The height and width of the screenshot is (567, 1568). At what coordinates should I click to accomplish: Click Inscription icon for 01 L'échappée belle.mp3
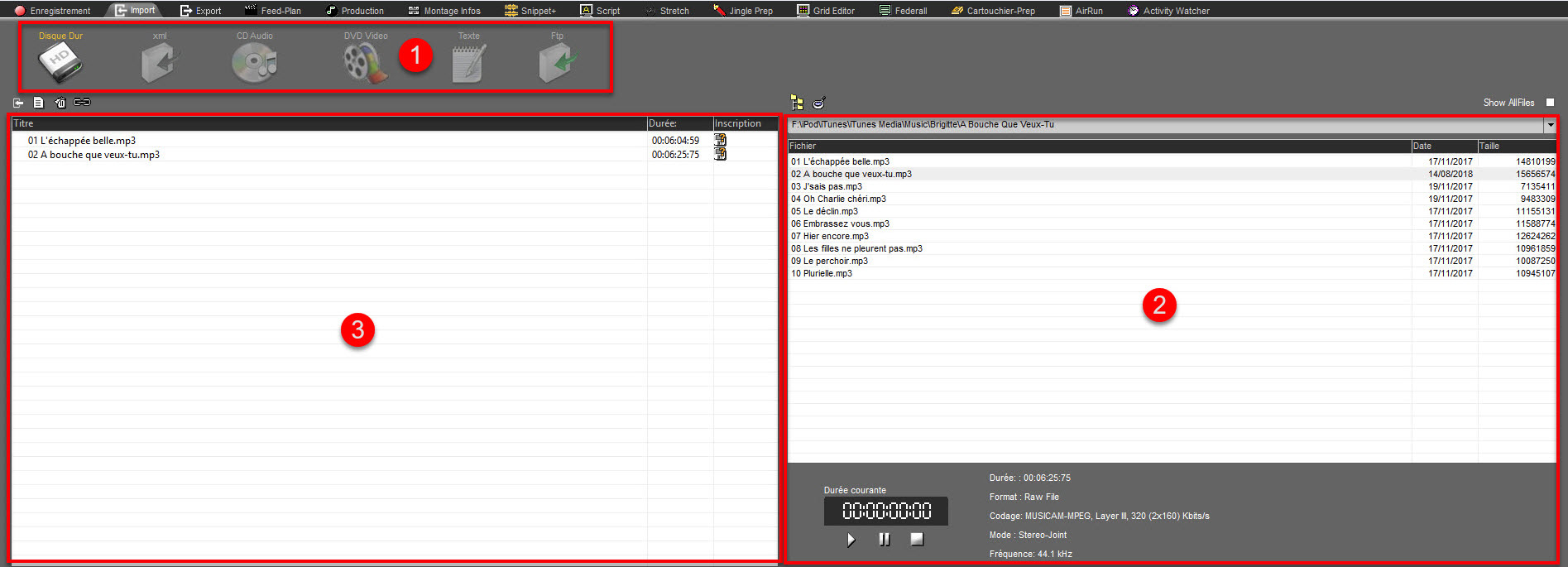coord(721,141)
